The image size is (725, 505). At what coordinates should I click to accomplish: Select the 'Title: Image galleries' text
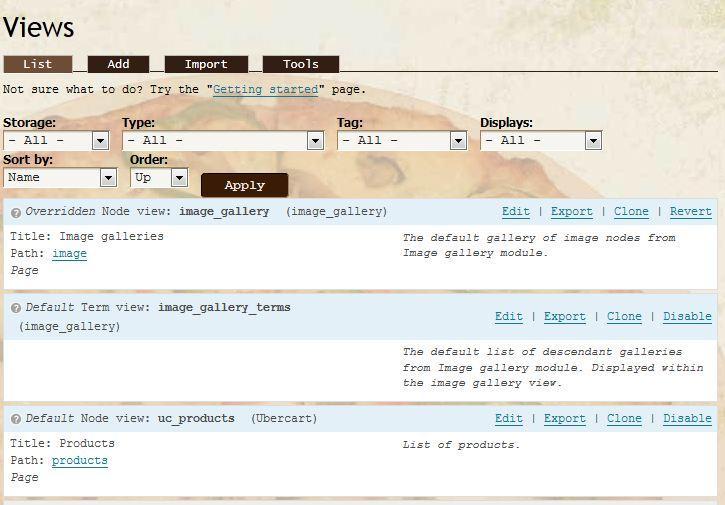point(87,237)
